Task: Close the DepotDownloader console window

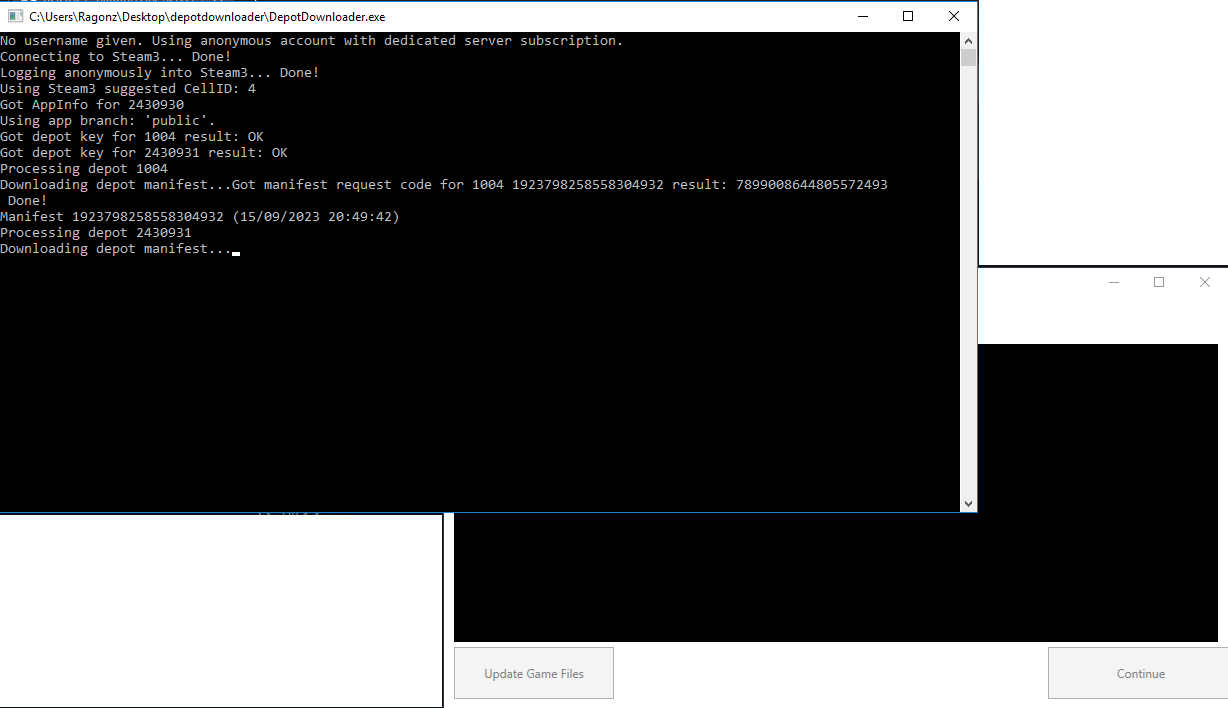Action: tap(953, 16)
